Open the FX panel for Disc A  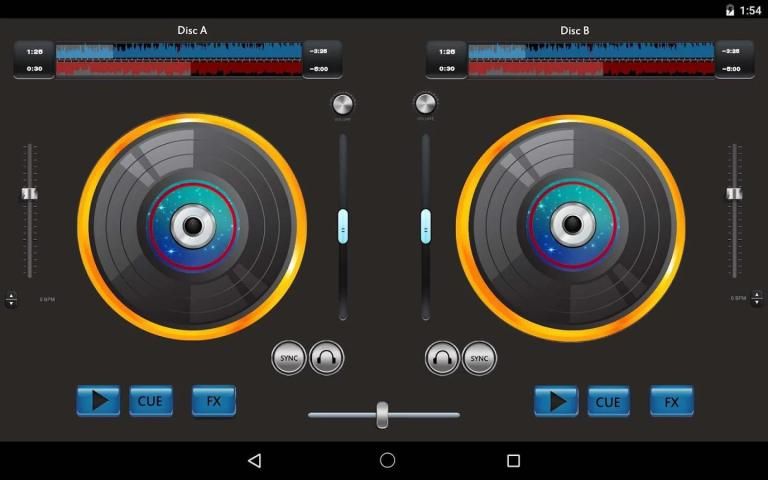pyautogui.click(x=213, y=401)
